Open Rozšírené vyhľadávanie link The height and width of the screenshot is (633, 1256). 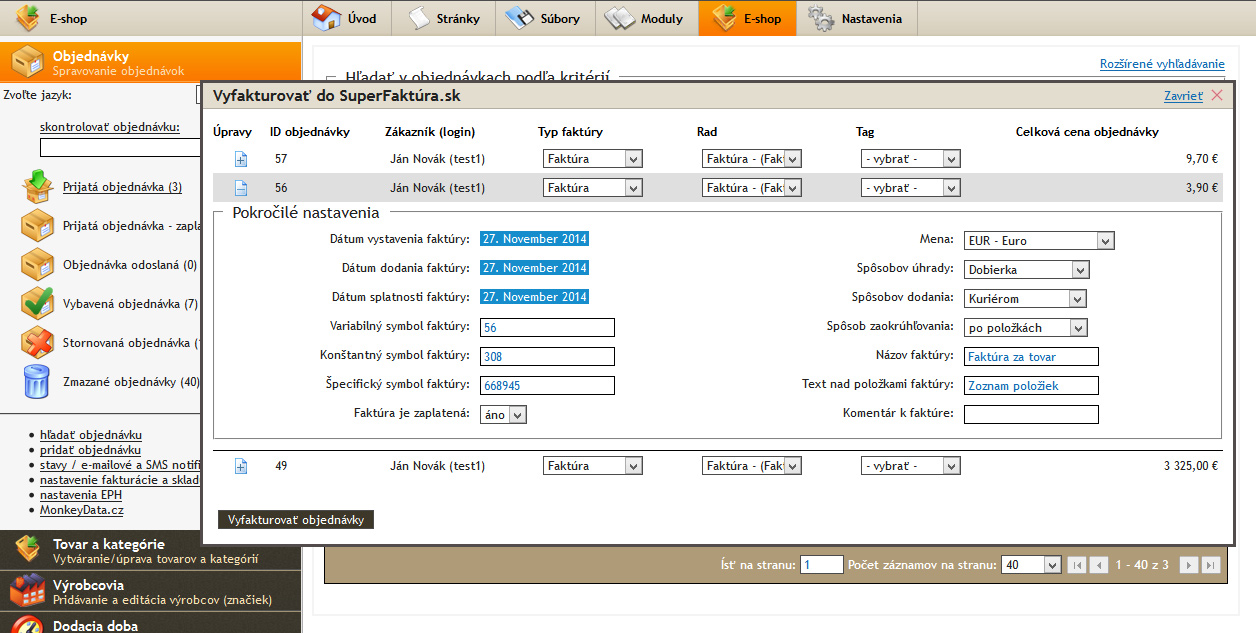(1161, 64)
